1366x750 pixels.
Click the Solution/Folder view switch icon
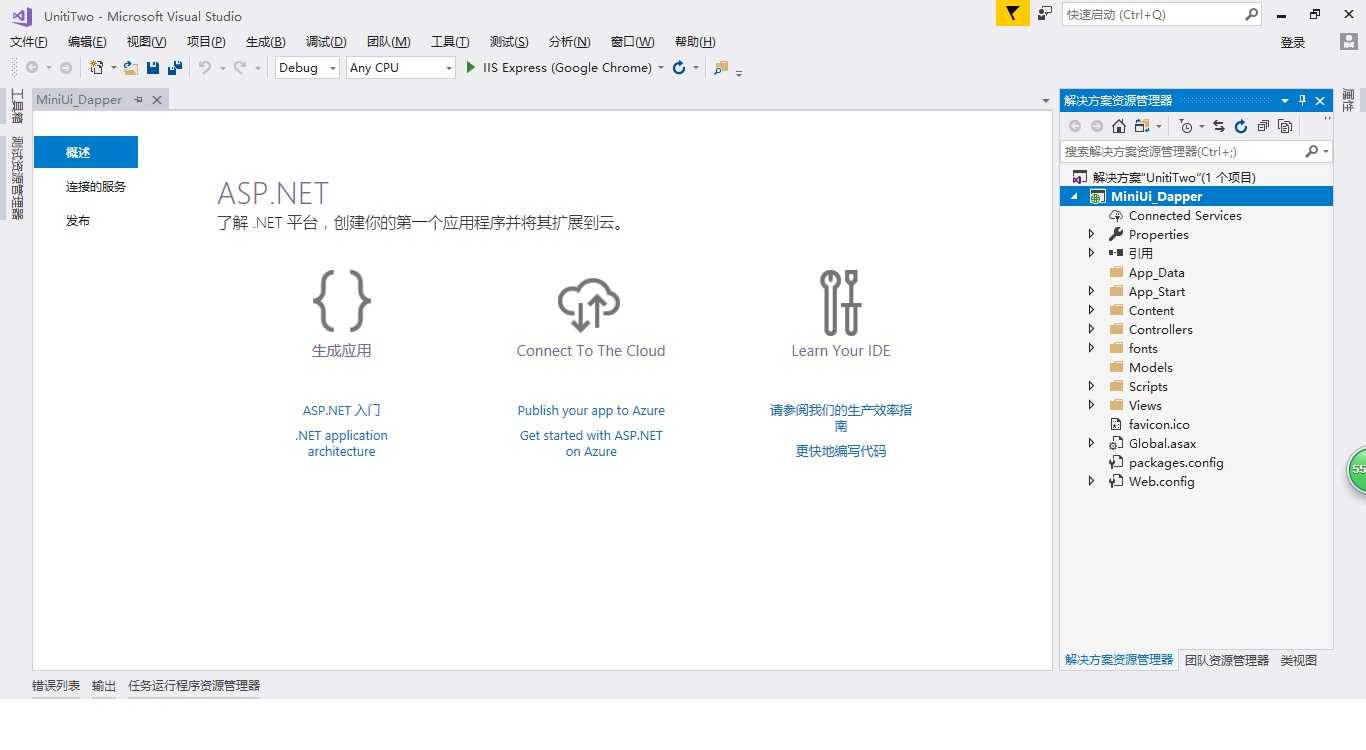(x=1142, y=126)
